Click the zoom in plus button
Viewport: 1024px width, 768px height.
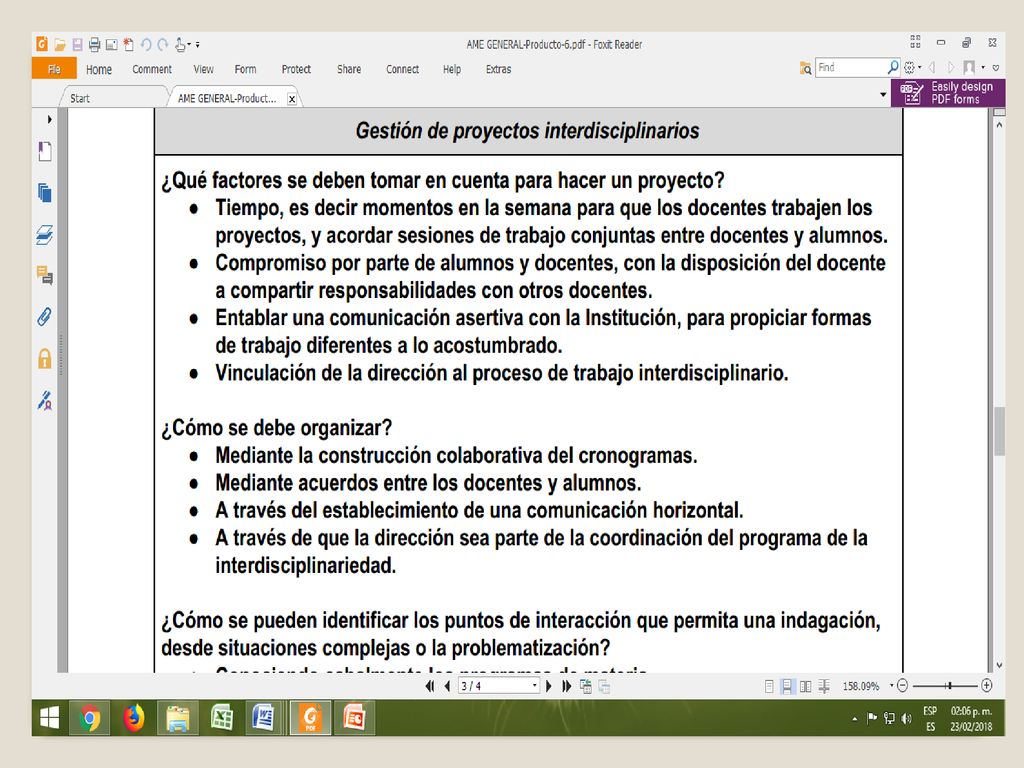tap(987, 686)
